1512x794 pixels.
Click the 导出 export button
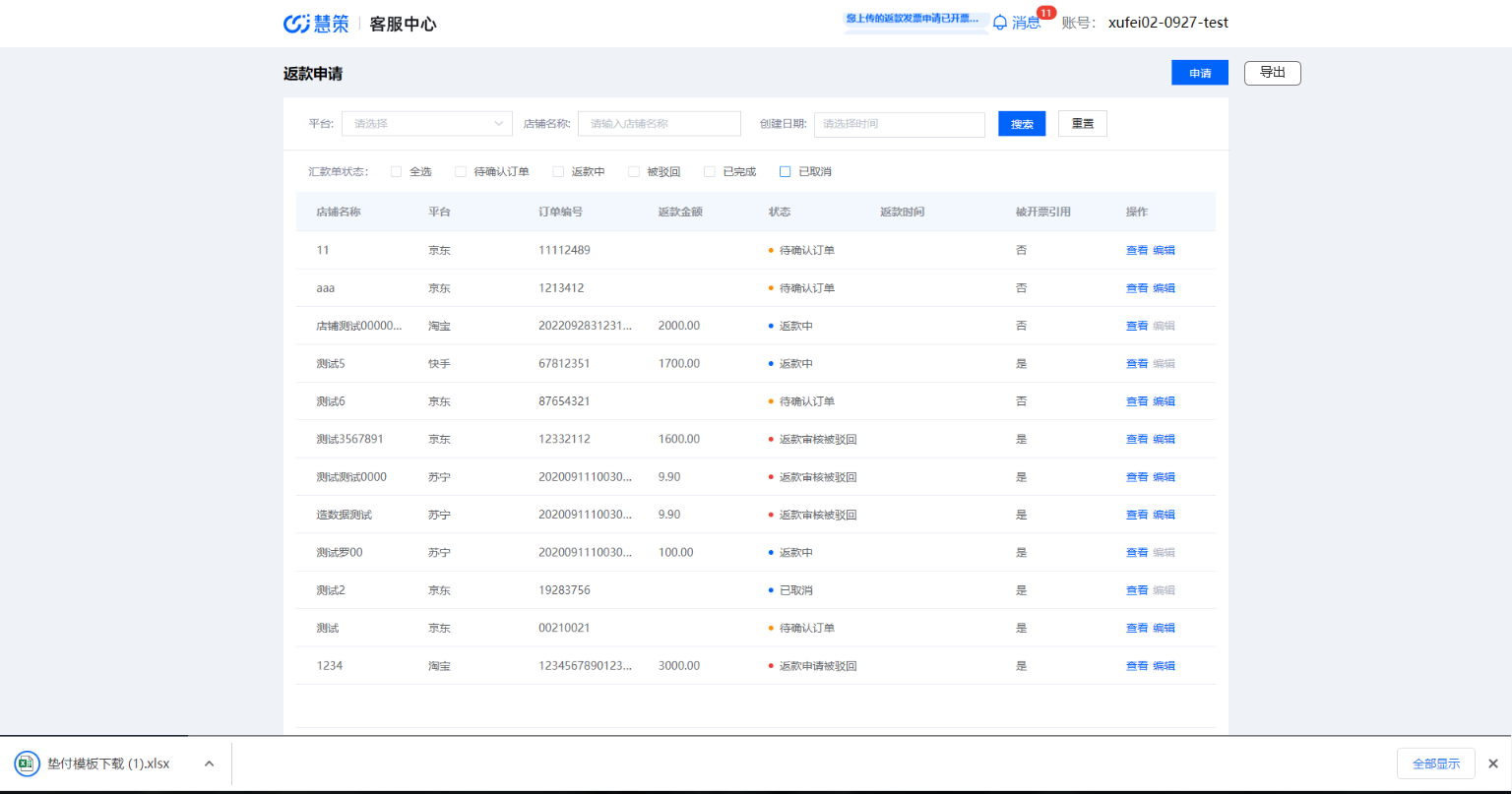click(1273, 73)
